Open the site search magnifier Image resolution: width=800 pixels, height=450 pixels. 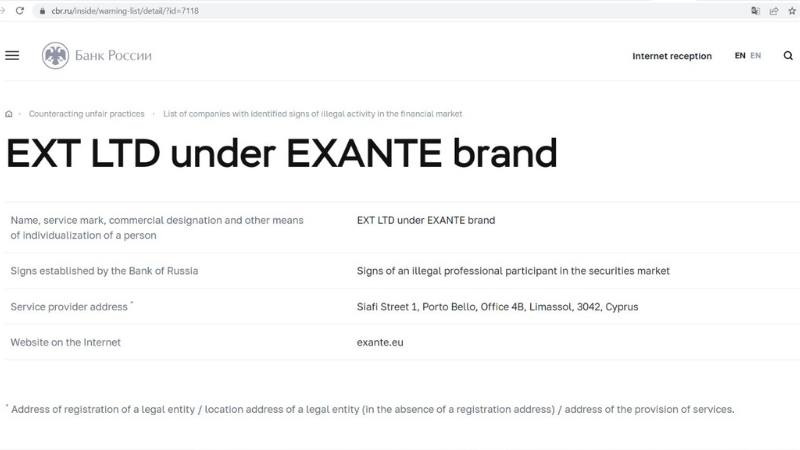785,56
